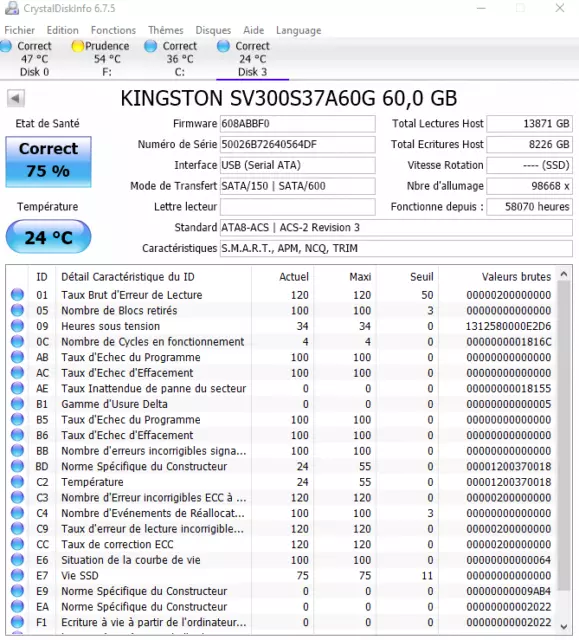Click scrollbar down arrow in attribute list
Screen dimensions: 579x640
[x=564, y=627]
